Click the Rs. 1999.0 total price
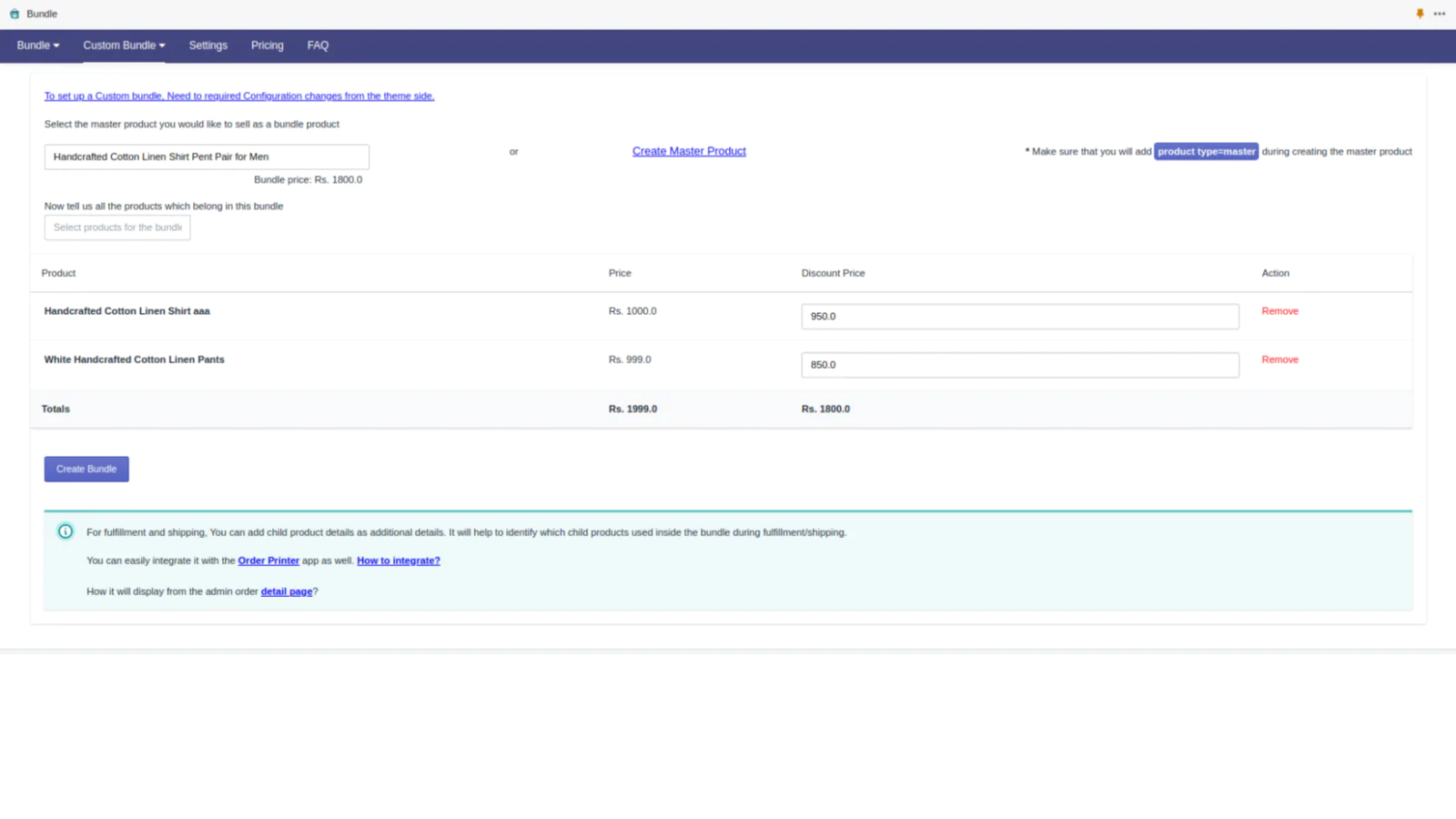1456x819 pixels. pyautogui.click(x=632, y=409)
